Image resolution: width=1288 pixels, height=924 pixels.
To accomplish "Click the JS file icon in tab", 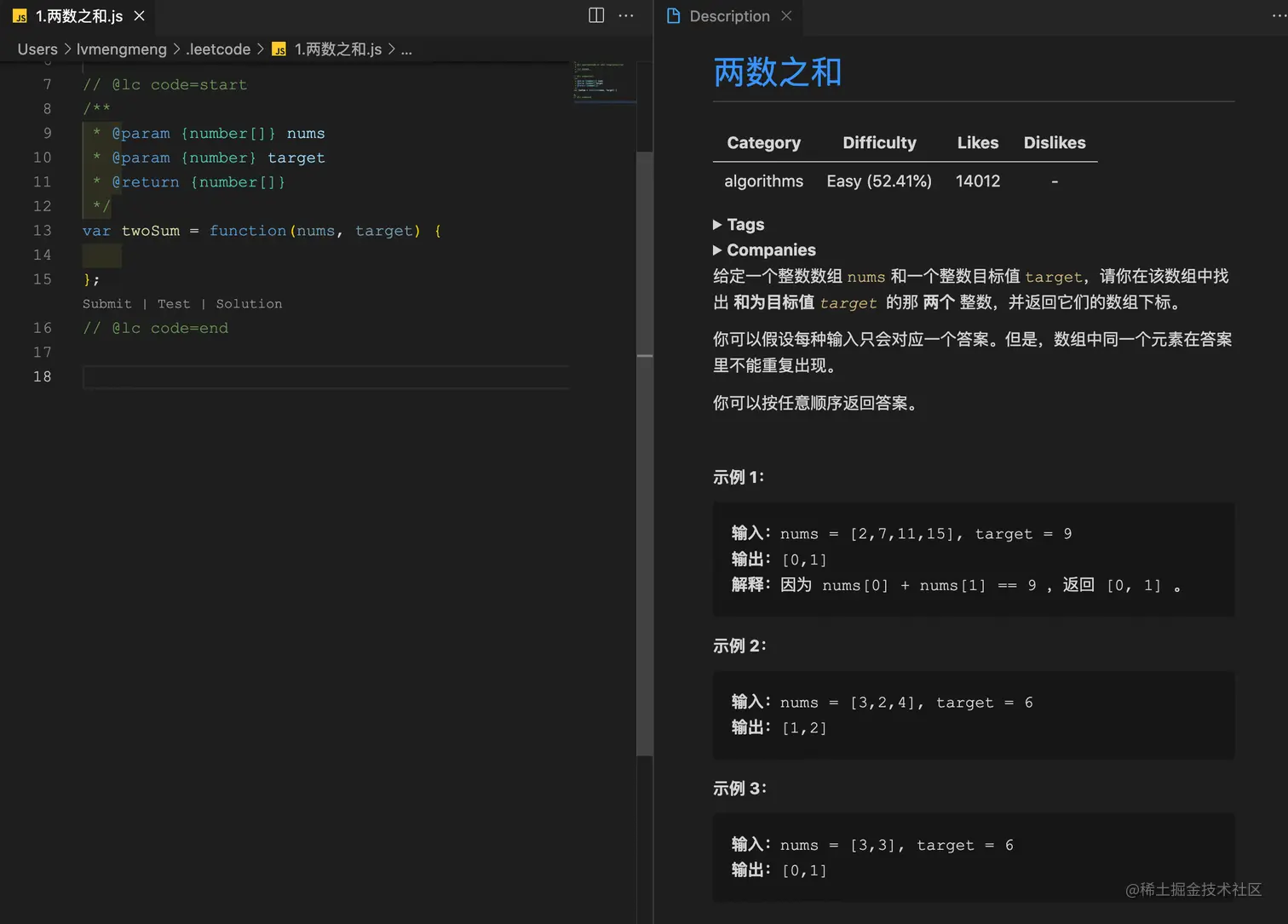I will point(20,16).
